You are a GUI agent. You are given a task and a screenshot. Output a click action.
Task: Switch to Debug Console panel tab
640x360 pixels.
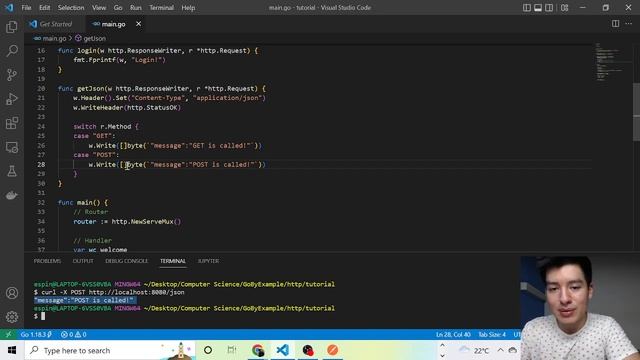tap(127, 261)
